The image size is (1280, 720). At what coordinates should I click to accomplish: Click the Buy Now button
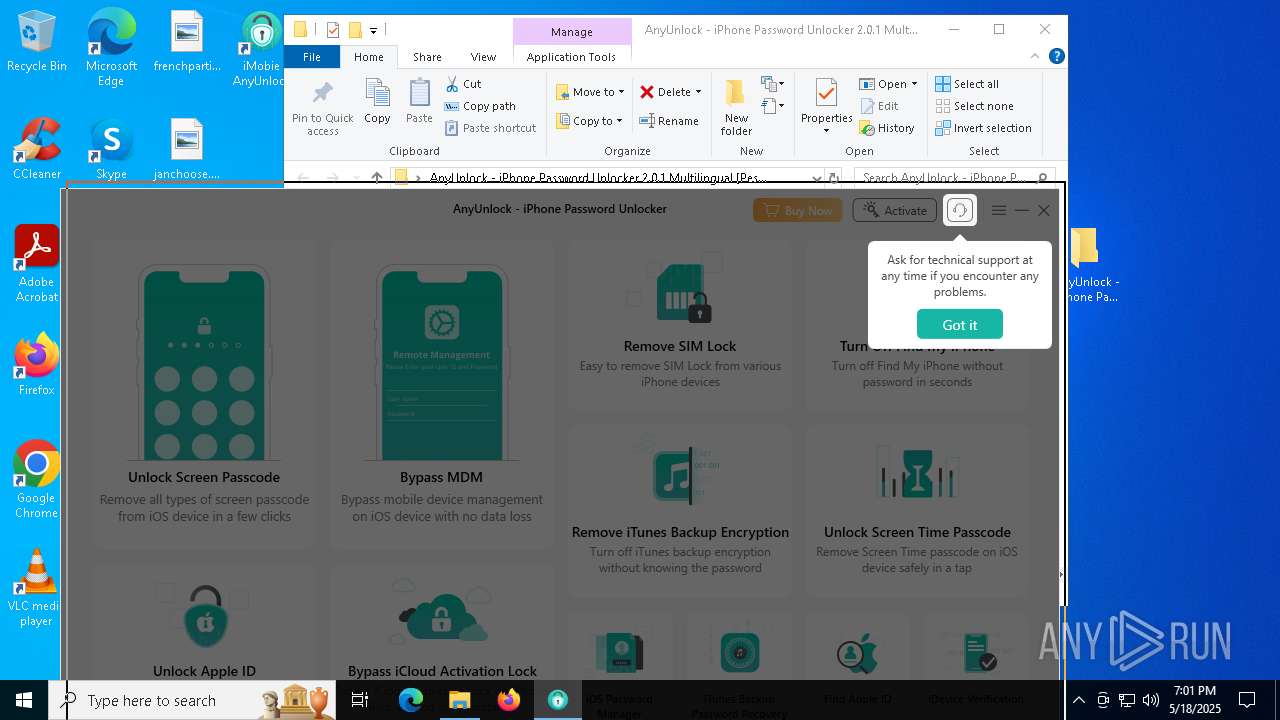coord(797,210)
